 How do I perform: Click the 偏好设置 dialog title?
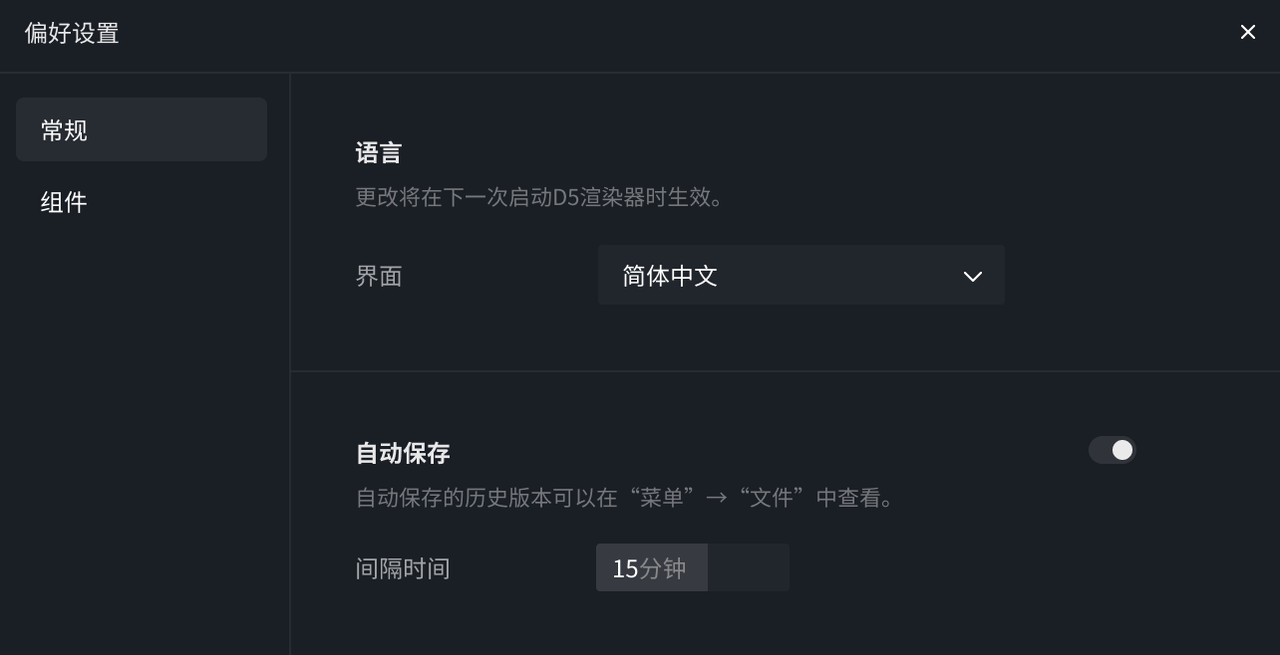pos(72,33)
